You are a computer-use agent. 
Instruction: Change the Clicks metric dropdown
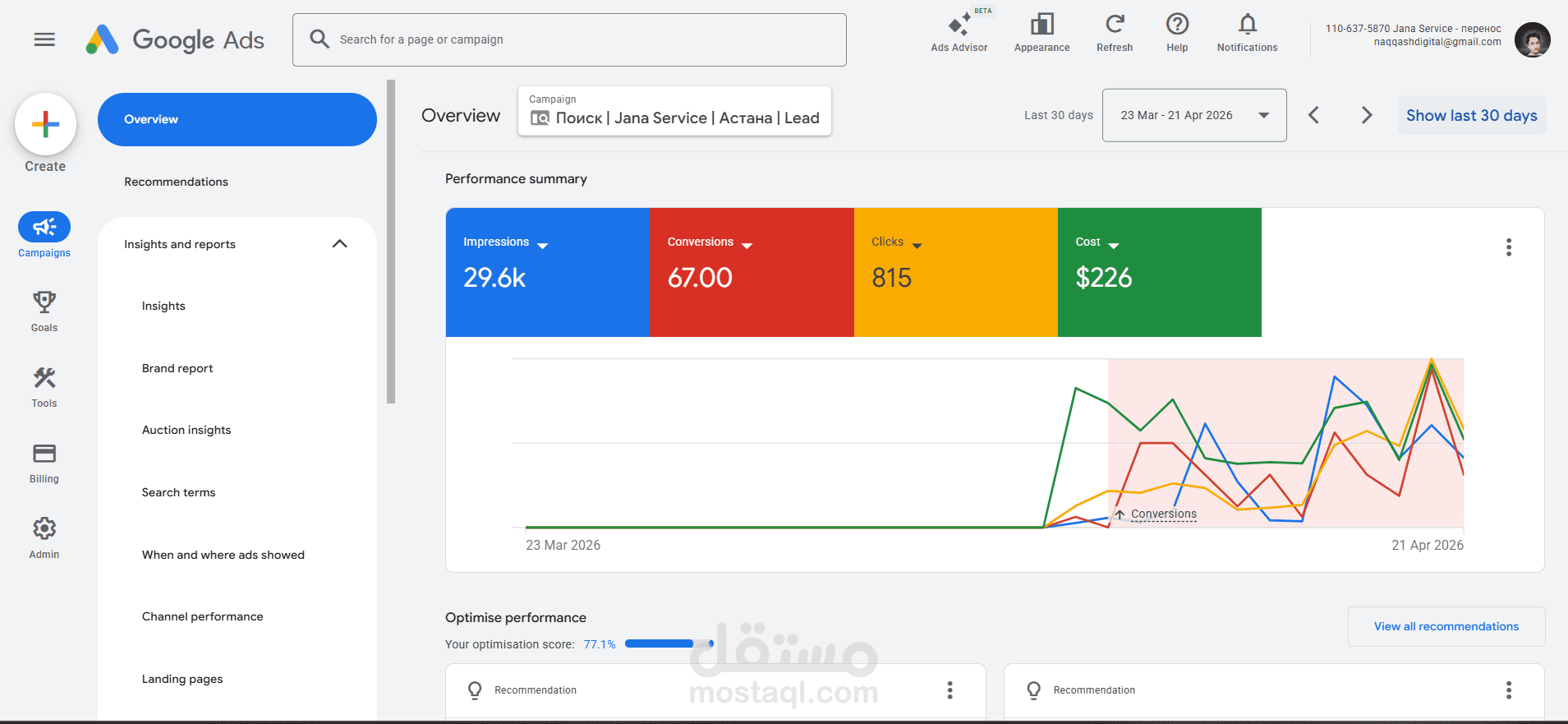pos(917,245)
